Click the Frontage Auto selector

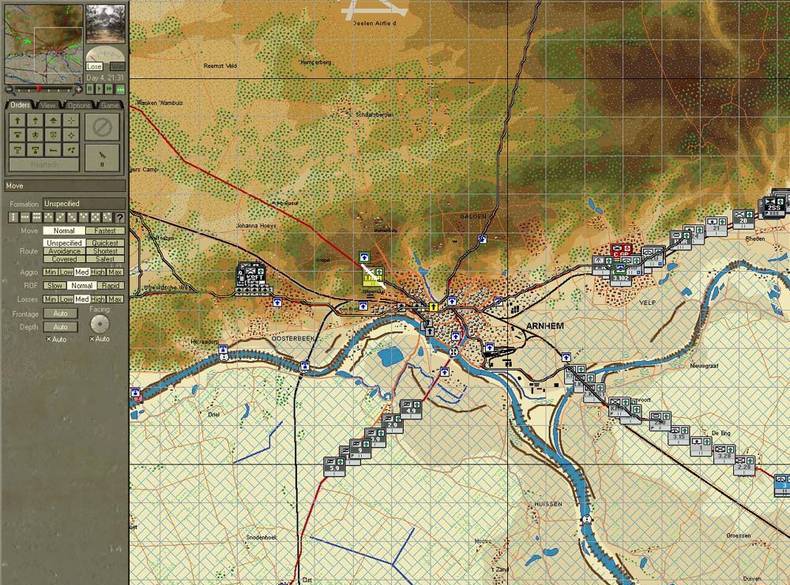coord(60,314)
